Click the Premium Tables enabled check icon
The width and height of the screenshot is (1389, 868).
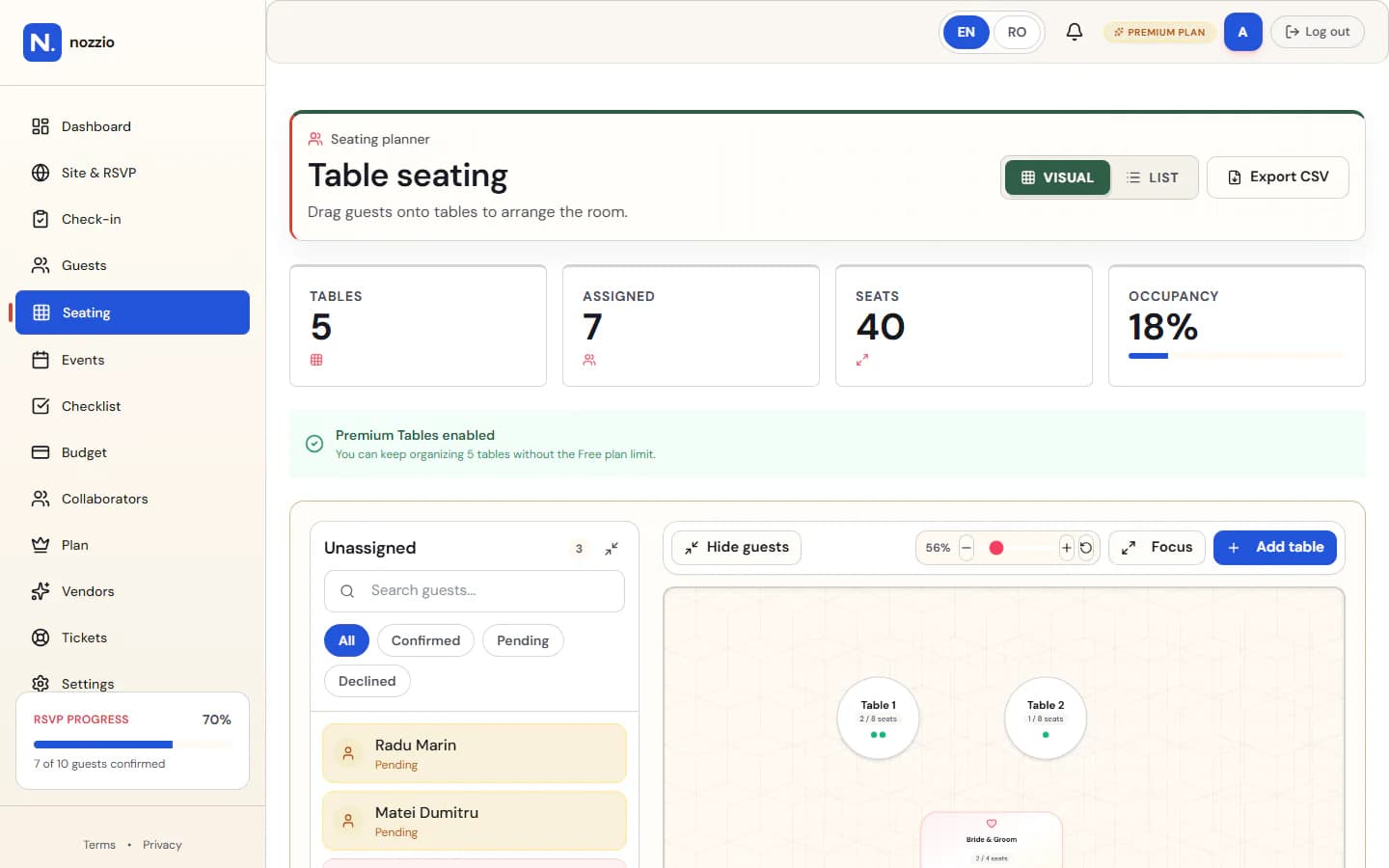click(314, 444)
